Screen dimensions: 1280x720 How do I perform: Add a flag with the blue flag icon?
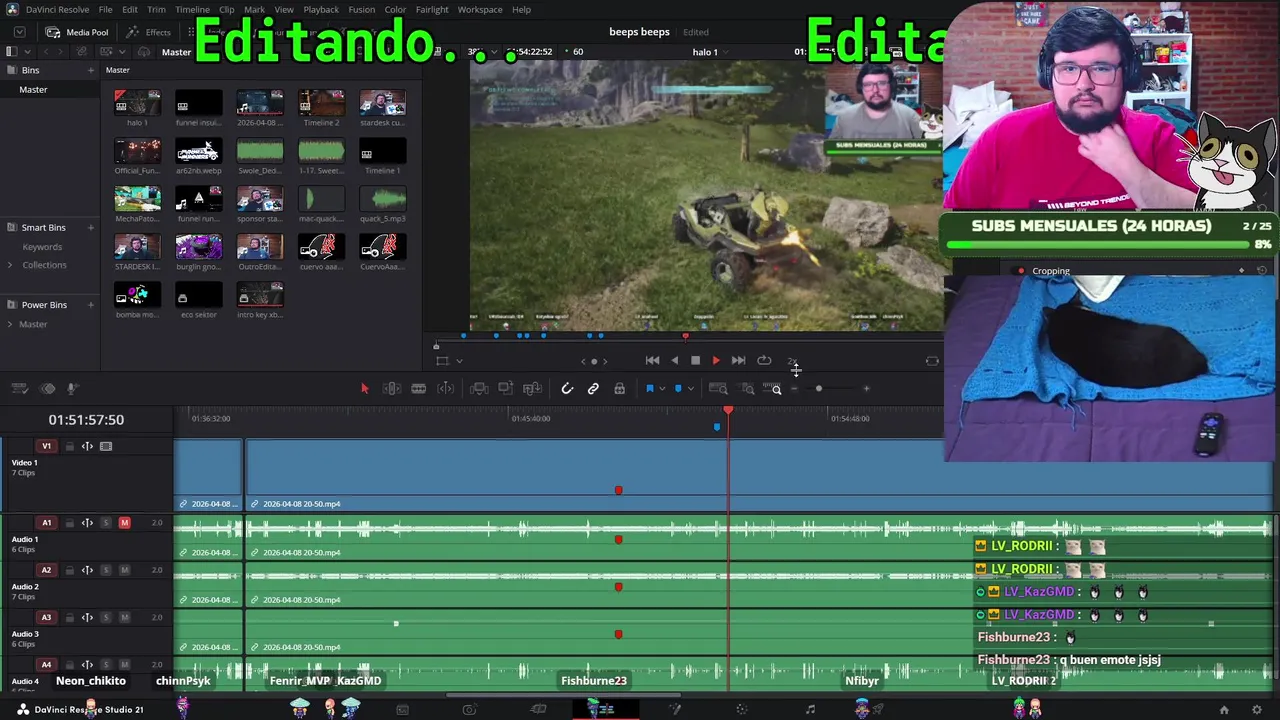point(650,388)
